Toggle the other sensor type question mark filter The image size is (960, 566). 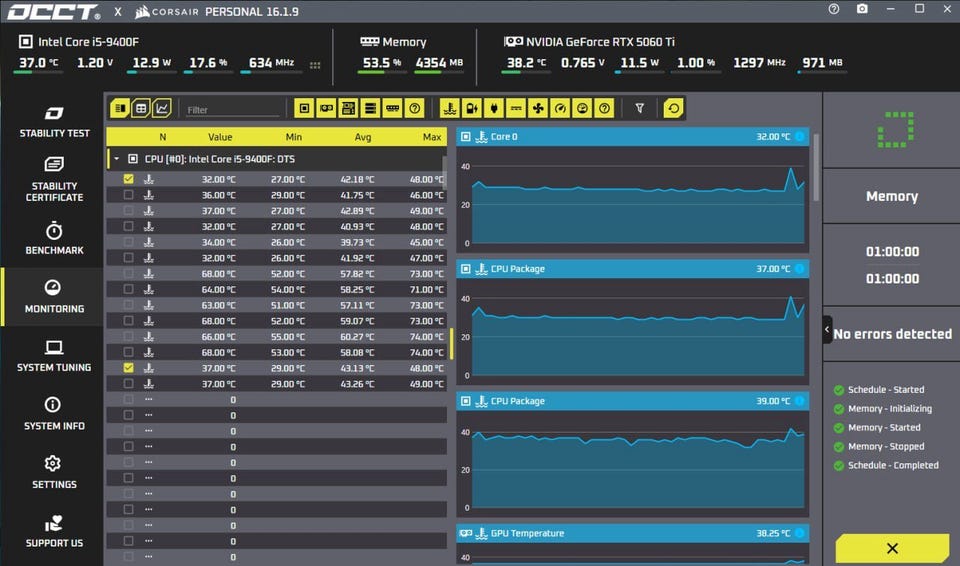coord(604,108)
